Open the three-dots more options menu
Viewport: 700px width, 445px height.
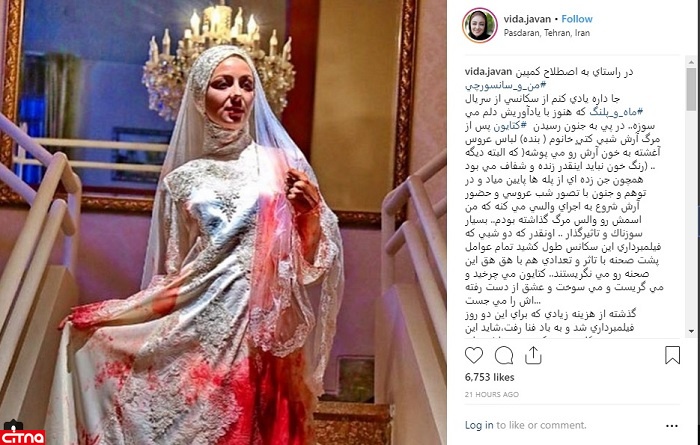point(672,426)
